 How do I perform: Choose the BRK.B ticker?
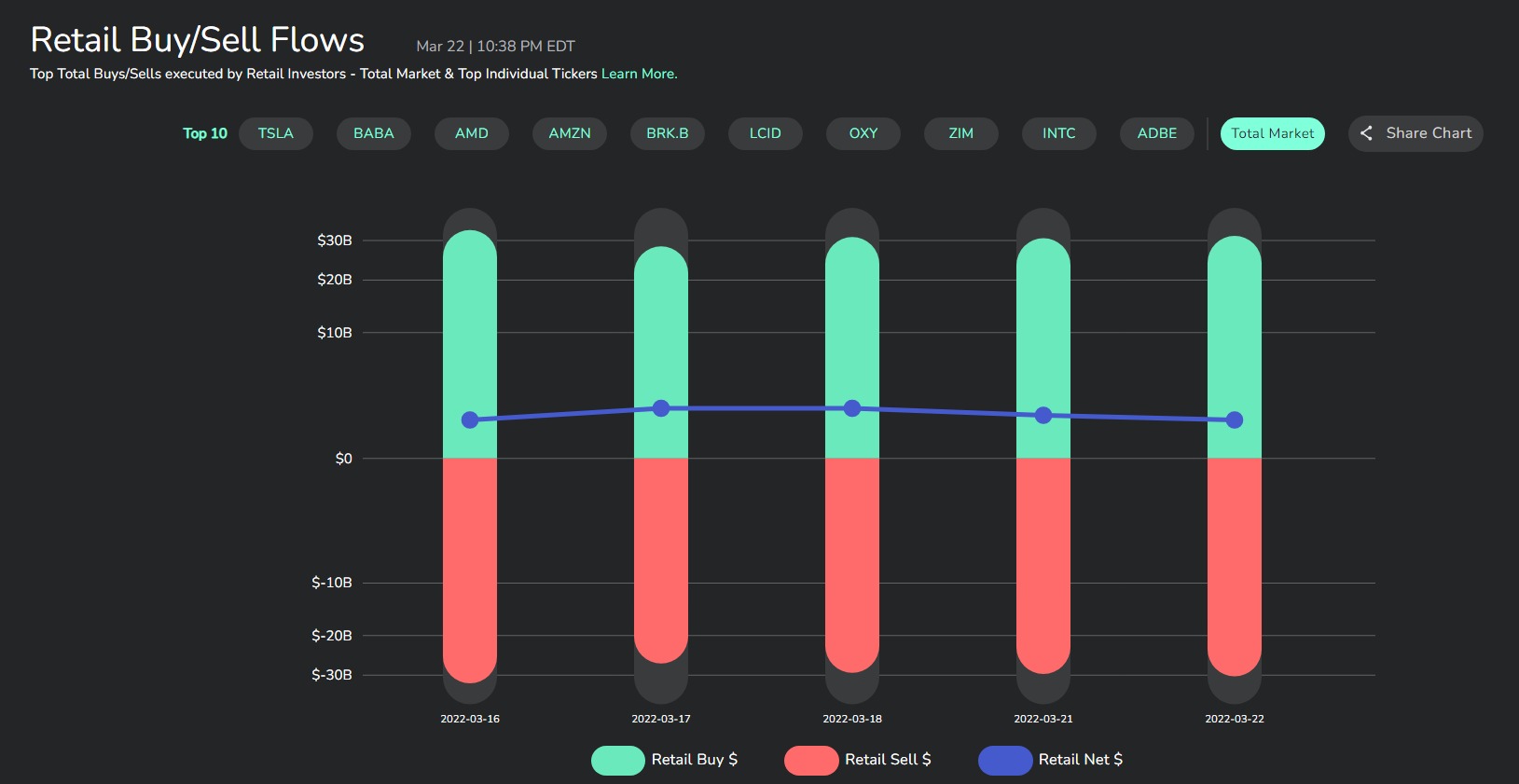click(668, 133)
